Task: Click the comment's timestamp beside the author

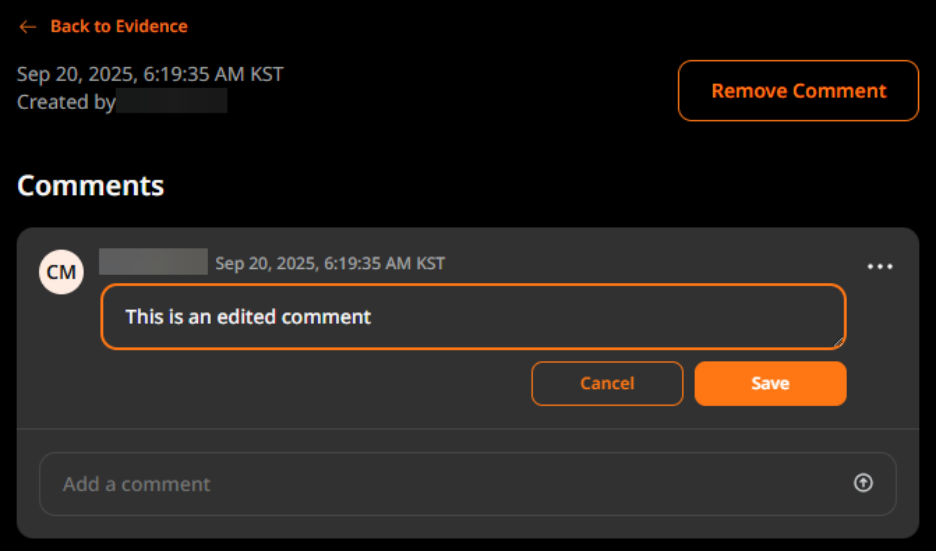Action: coord(330,264)
